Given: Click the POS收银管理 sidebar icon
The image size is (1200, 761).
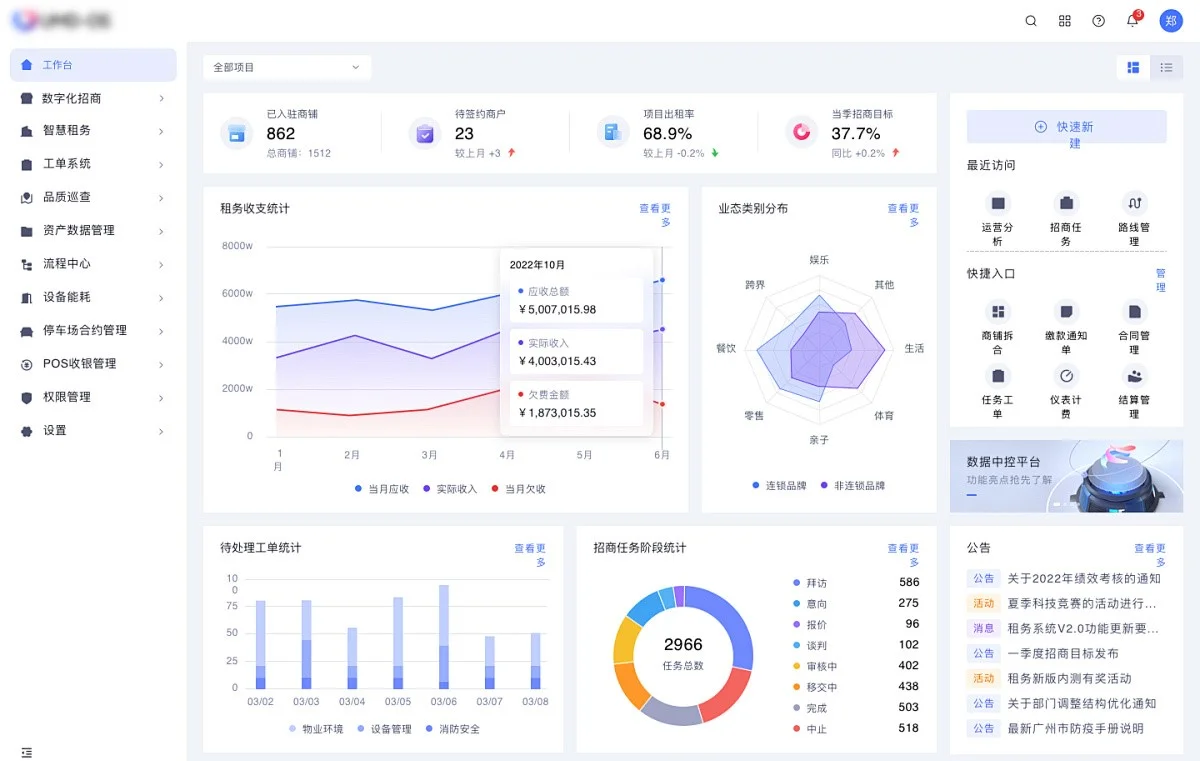Looking at the screenshot, I should pyautogui.click(x=27, y=364).
